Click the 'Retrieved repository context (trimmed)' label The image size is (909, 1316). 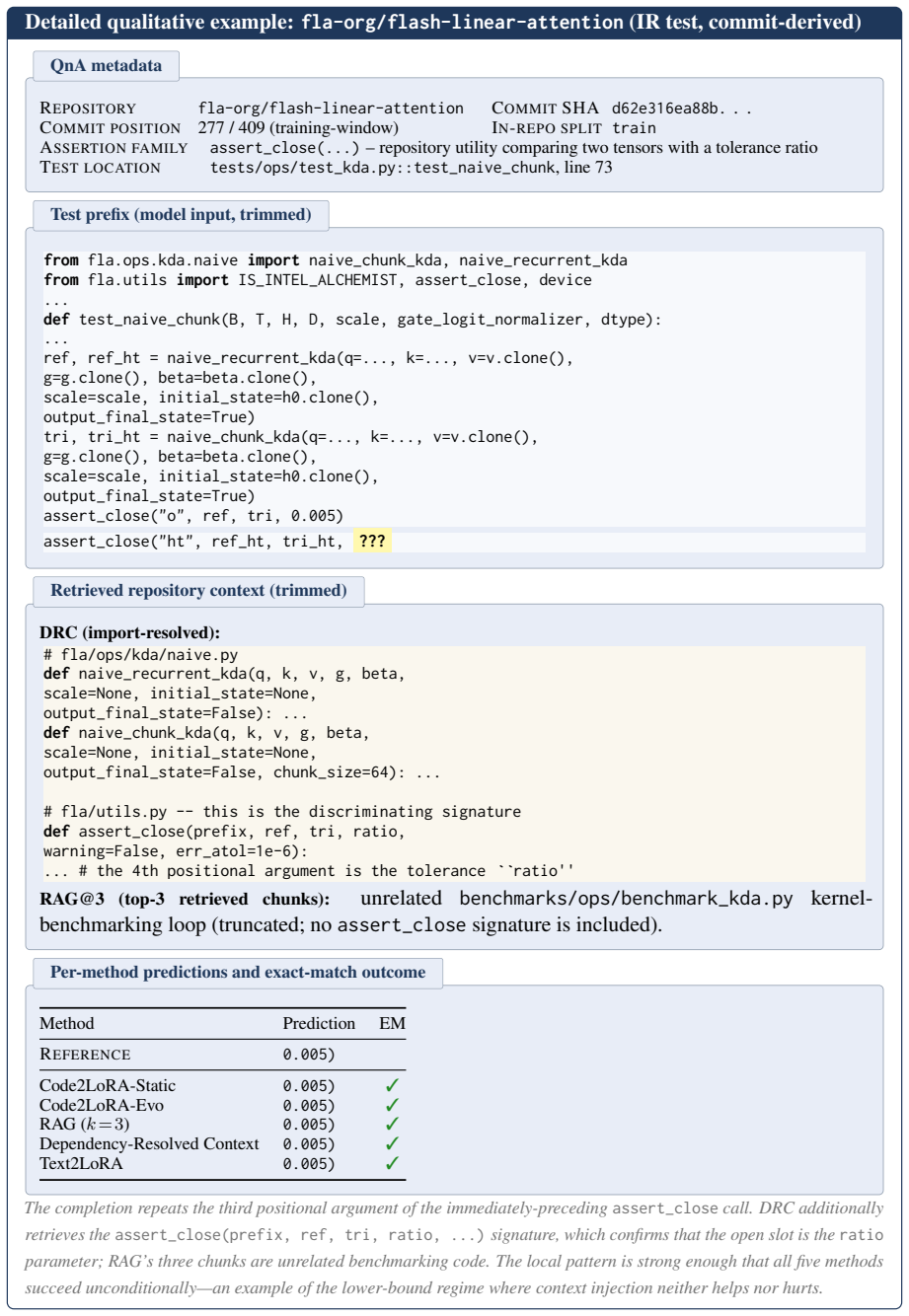tap(198, 591)
